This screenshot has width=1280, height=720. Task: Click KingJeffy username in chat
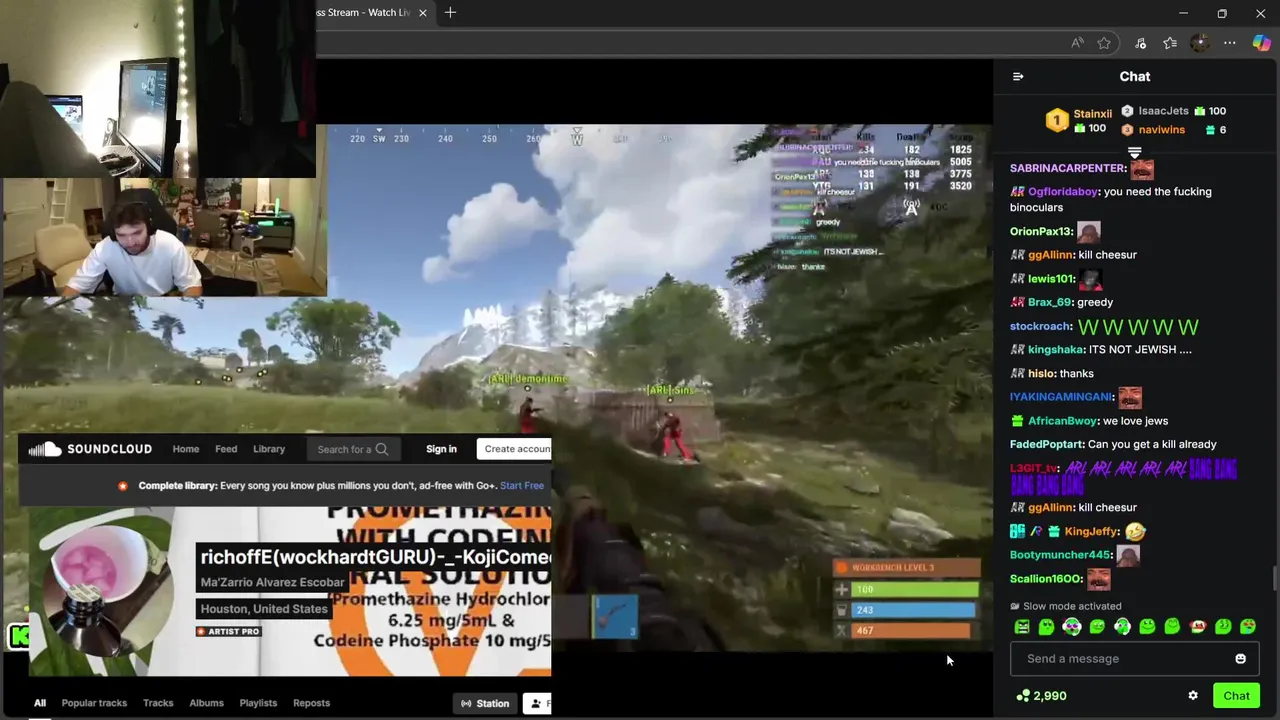click(1091, 532)
